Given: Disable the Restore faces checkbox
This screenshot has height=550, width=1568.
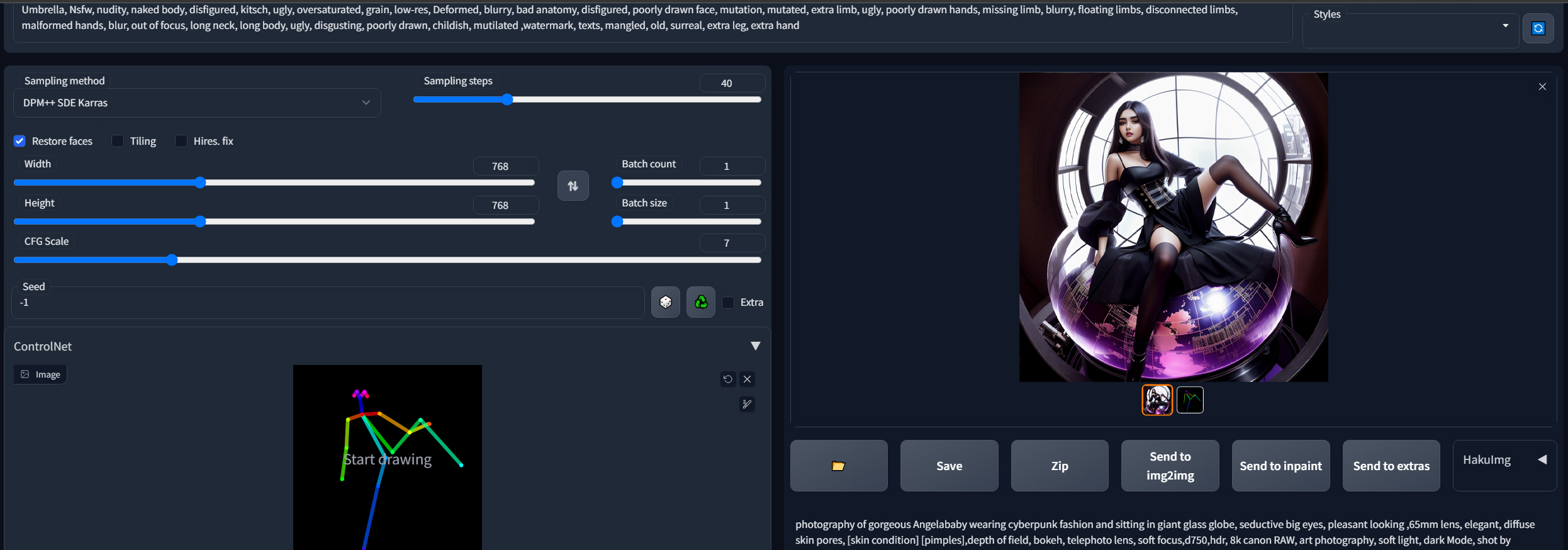Looking at the screenshot, I should tap(20, 141).
